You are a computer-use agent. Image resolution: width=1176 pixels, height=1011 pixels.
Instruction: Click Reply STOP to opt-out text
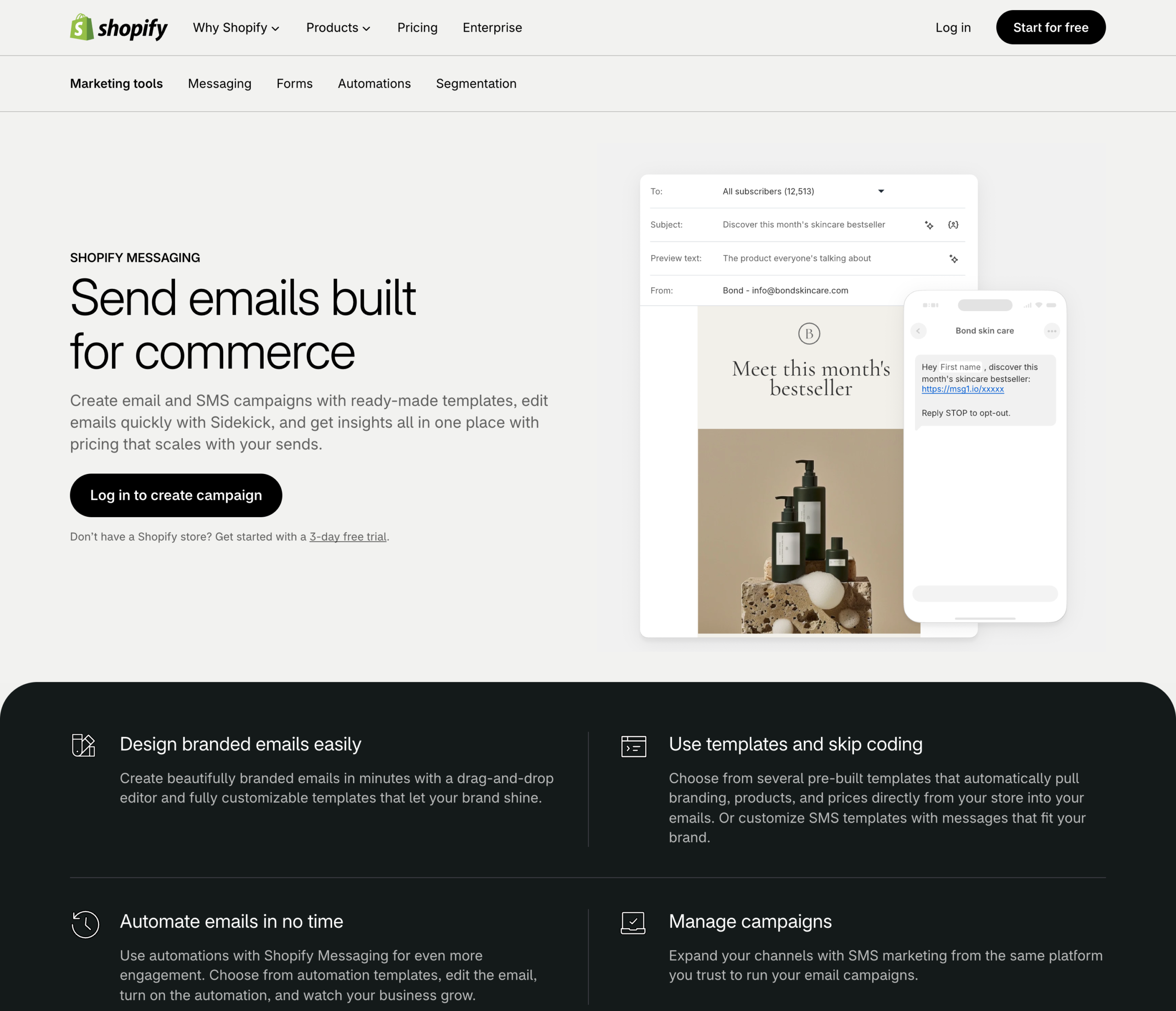click(x=966, y=413)
